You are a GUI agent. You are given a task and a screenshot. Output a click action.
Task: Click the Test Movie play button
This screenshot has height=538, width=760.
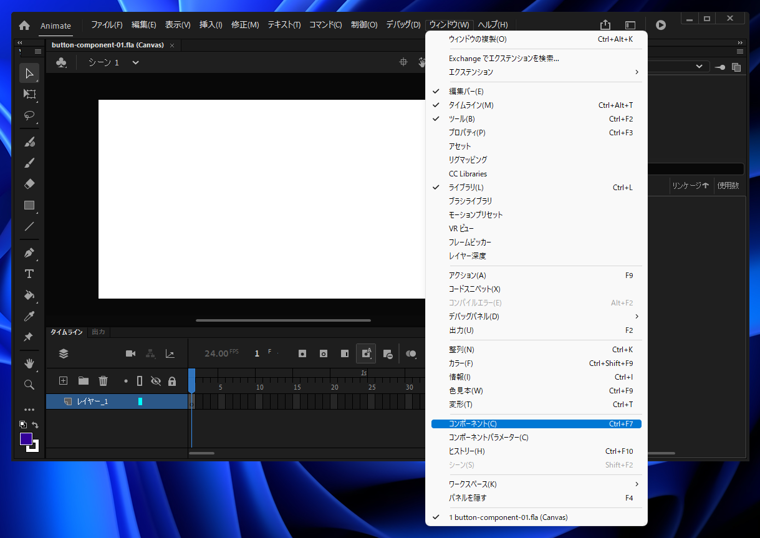pos(661,25)
